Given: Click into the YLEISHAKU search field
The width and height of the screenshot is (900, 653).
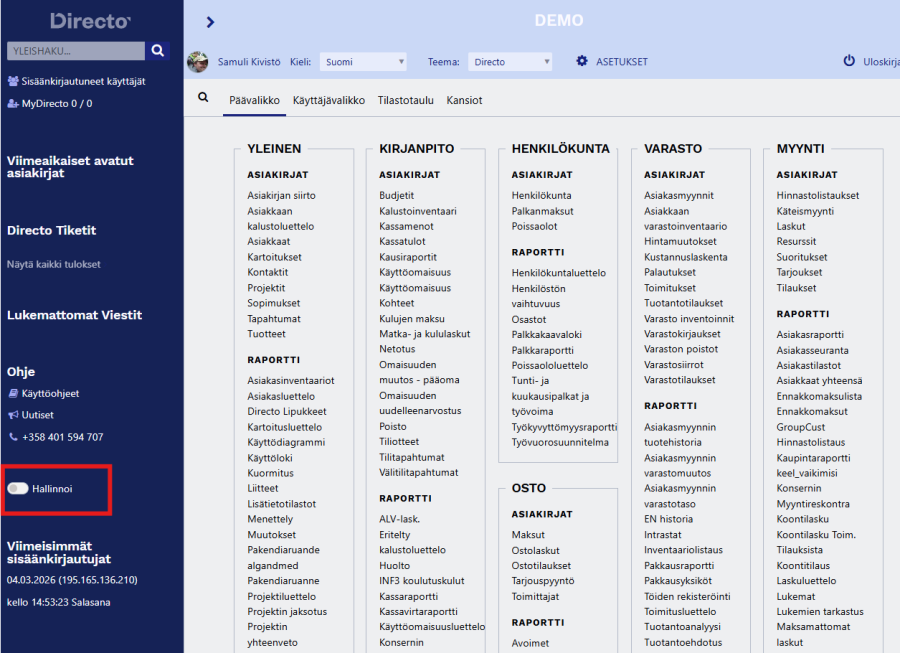Looking at the screenshot, I should (x=76, y=50).
